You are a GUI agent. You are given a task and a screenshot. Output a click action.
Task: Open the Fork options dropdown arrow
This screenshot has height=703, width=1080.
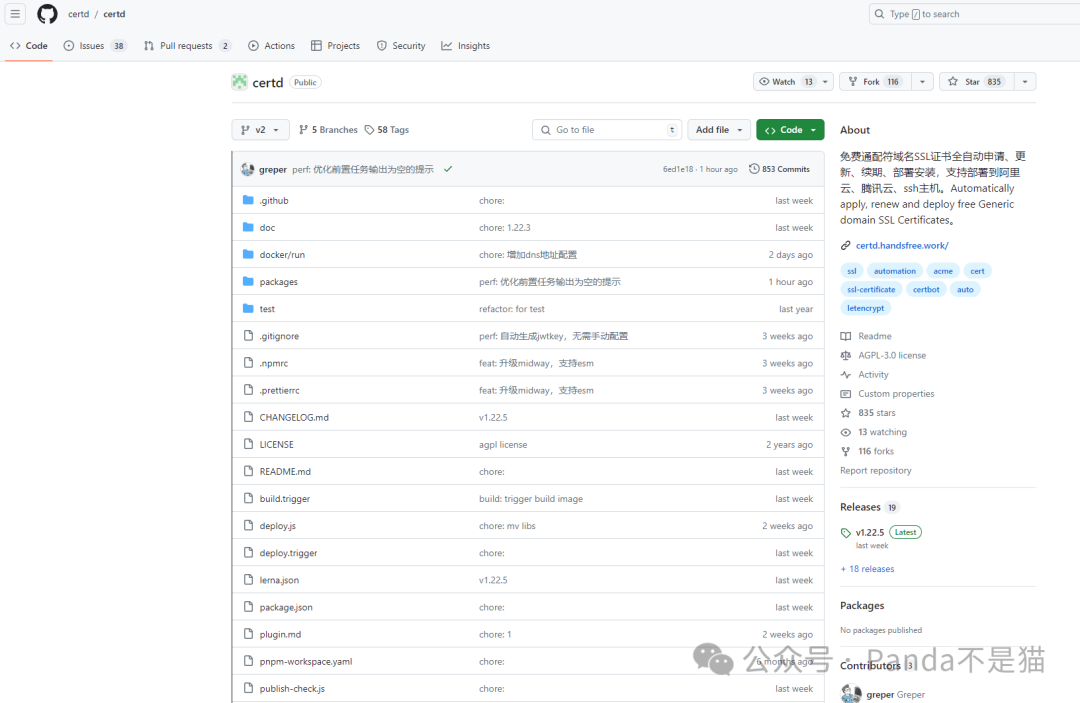pyautogui.click(x=922, y=82)
